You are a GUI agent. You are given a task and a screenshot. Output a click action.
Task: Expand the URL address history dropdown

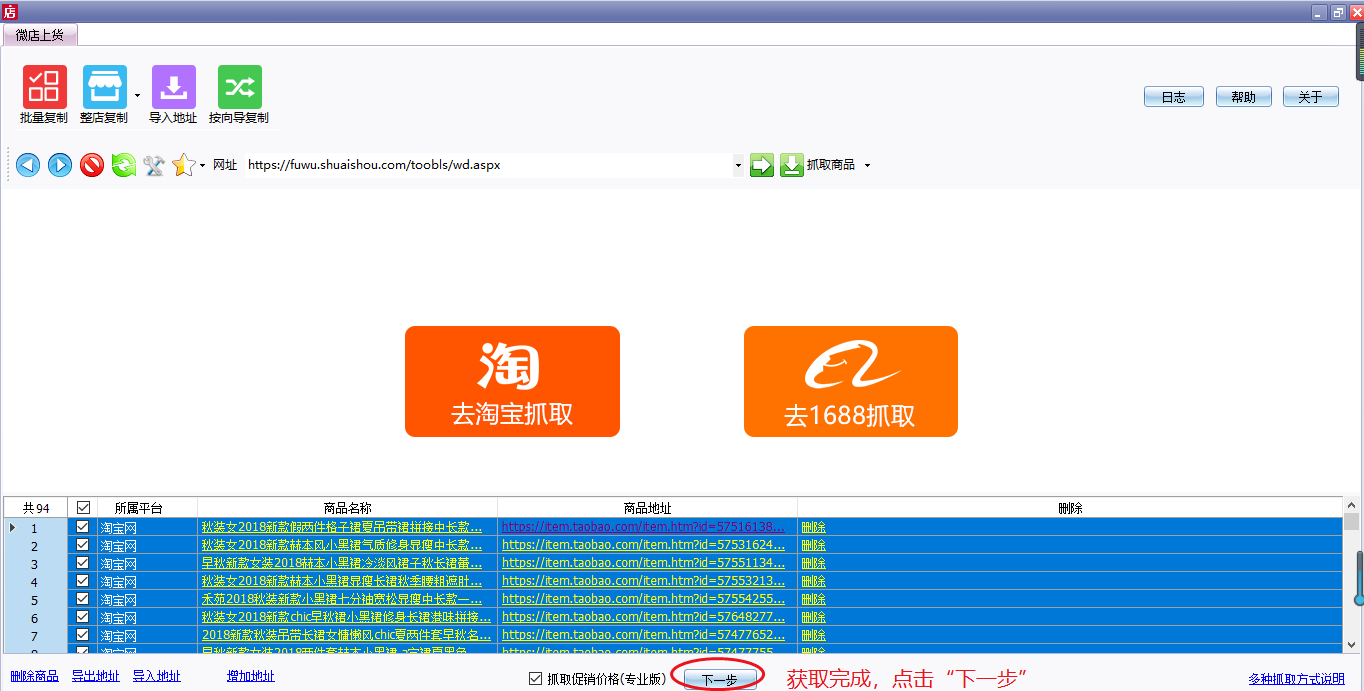point(738,165)
